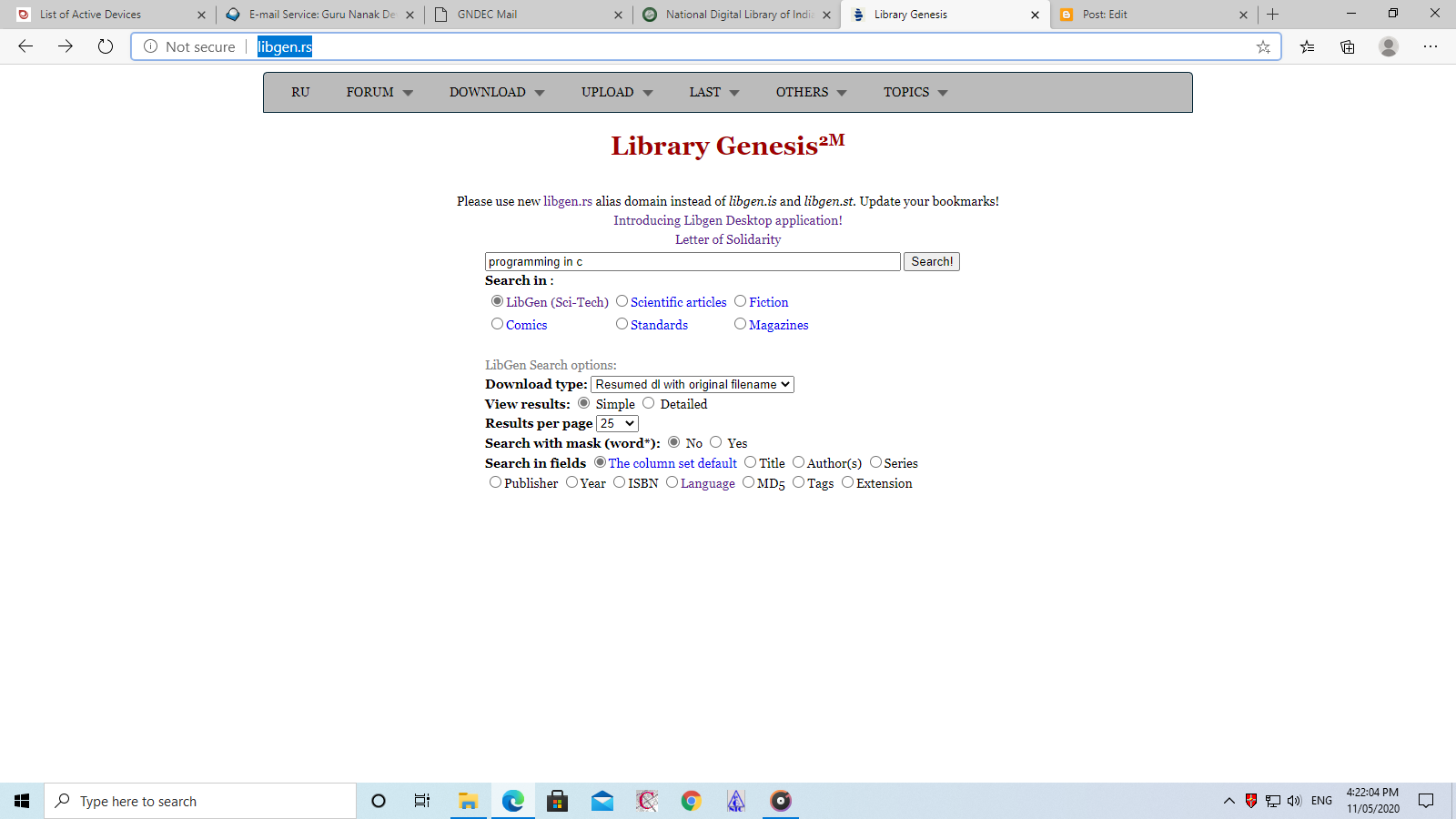Select Standards radio button
Viewport: 1456px width, 819px height.
(x=622, y=324)
